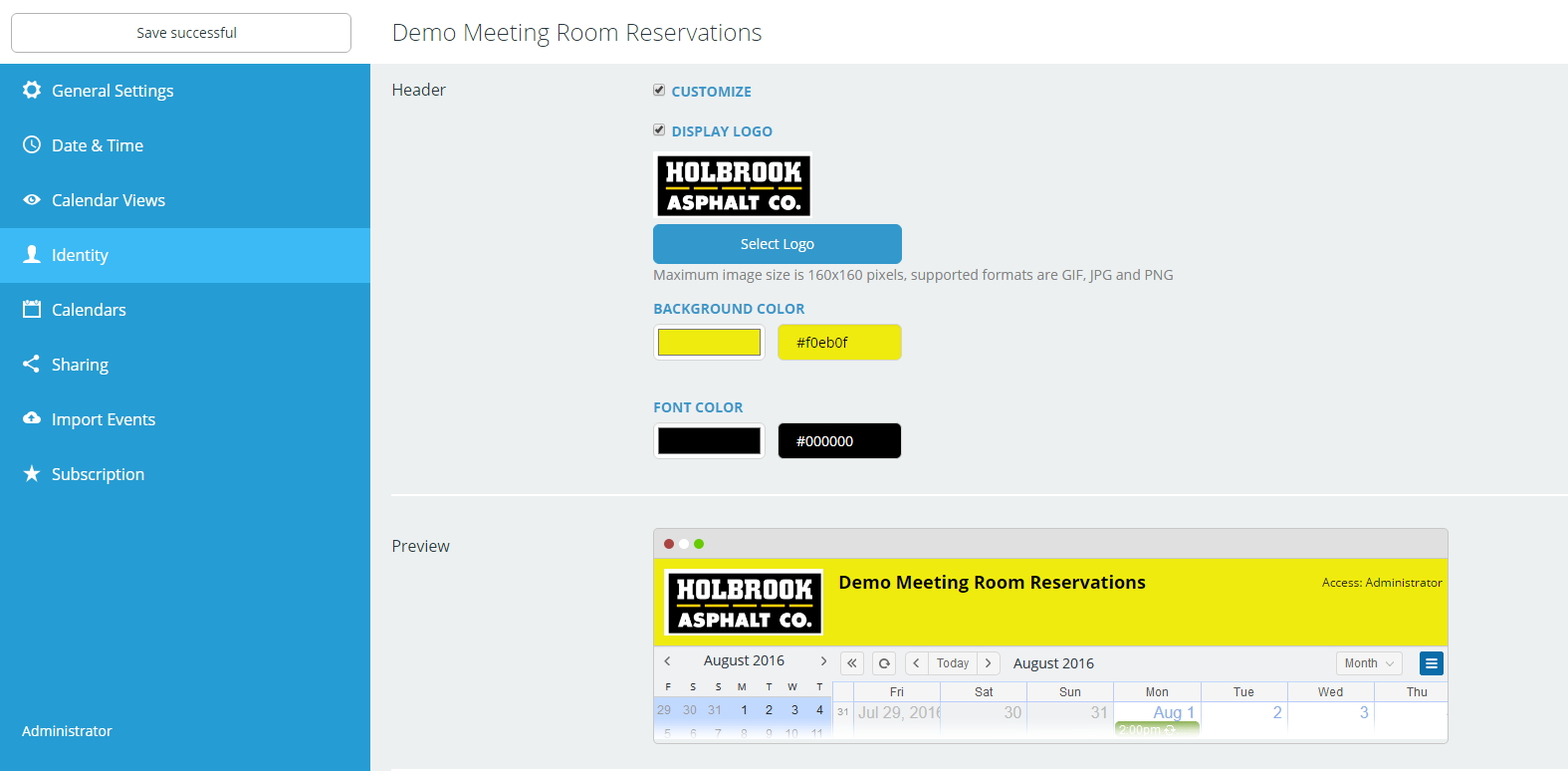Click the Holbrook Asphalt logo thumbnail under Display Logo
The height and width of the screenshot is (771, 1568).
pyautogui.click(x=733, y=185)
